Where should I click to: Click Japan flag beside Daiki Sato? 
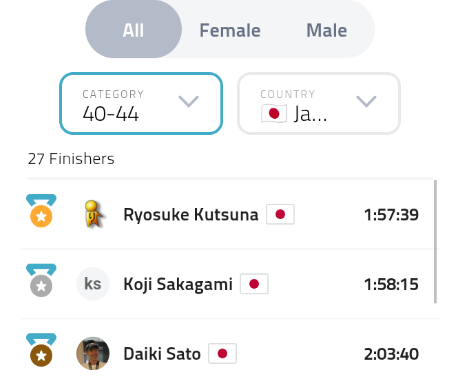222,353
